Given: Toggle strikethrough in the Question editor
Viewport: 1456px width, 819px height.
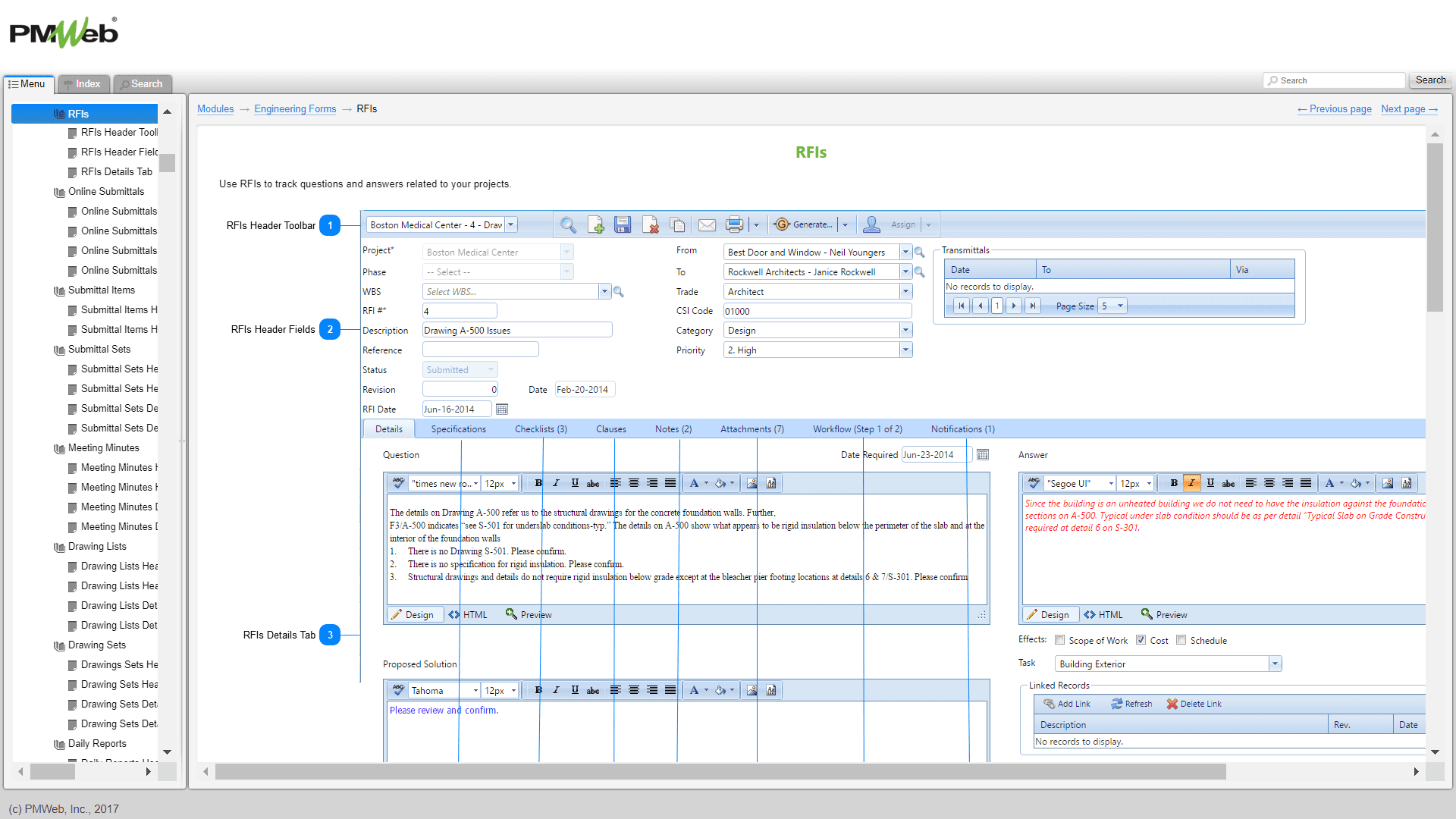Looking at the screenshot, I should (x=593, y=483).
